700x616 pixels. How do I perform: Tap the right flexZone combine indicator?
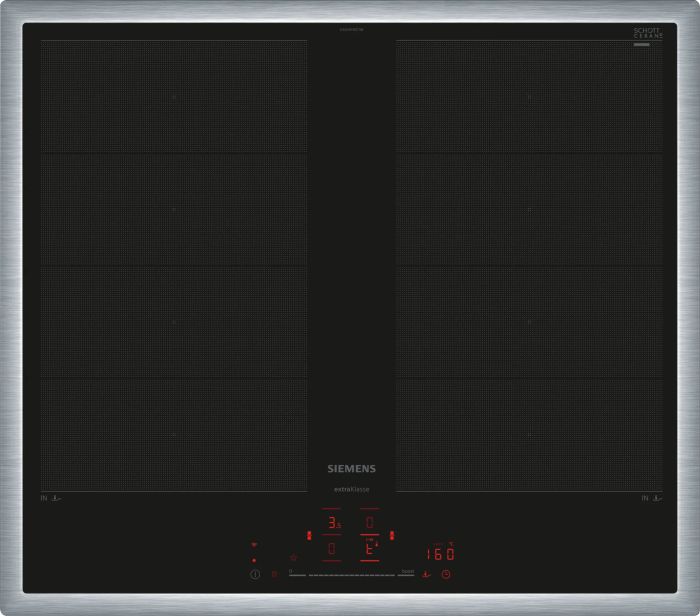pos(392,535)
